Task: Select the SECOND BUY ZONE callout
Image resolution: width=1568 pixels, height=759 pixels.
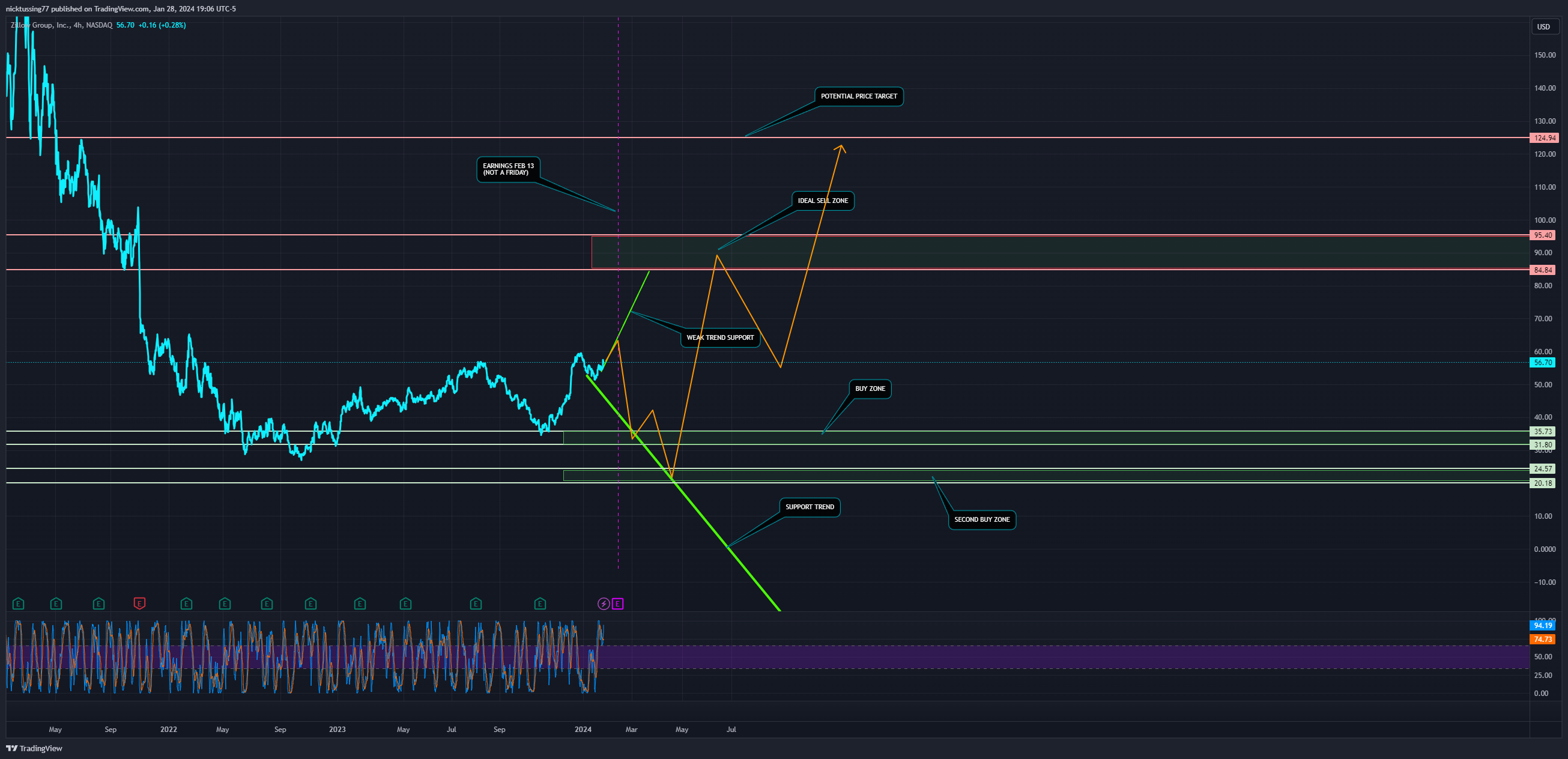Action: pyautogui.click(x=982, y=520)
